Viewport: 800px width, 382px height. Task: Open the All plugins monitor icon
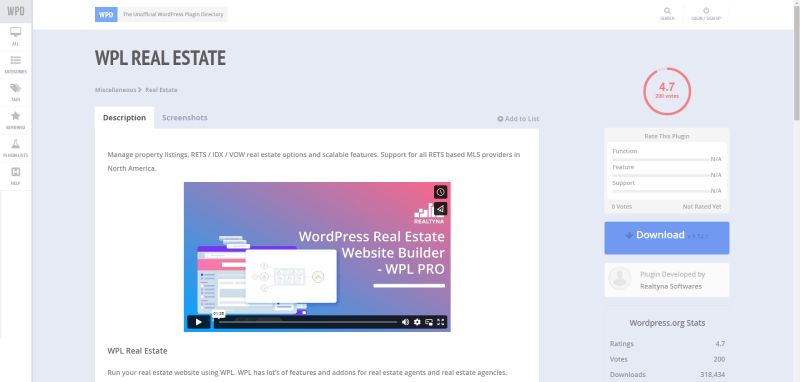tap(15, 32)
